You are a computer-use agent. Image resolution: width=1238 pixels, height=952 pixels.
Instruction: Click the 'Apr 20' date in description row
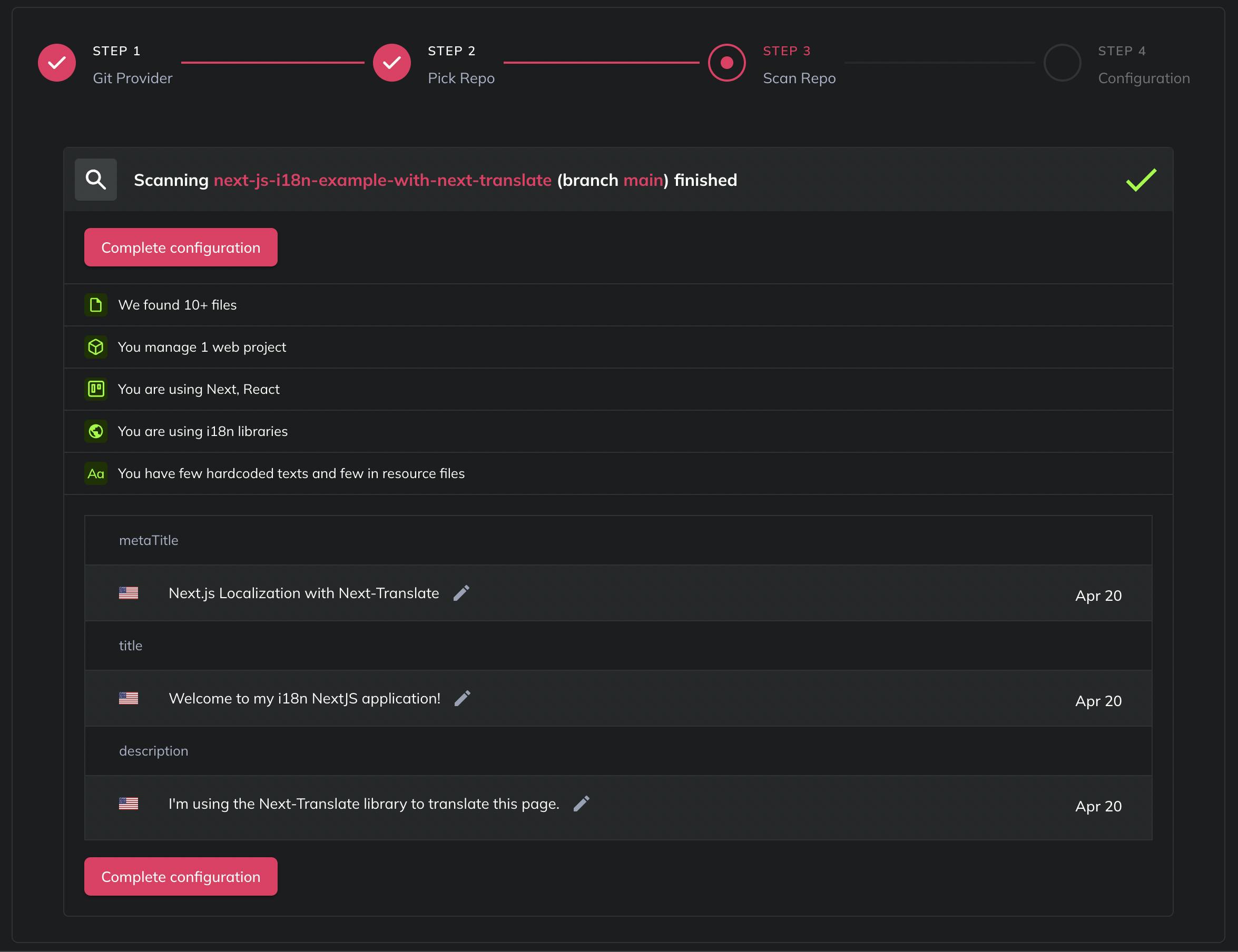[x=1098, y=806]
